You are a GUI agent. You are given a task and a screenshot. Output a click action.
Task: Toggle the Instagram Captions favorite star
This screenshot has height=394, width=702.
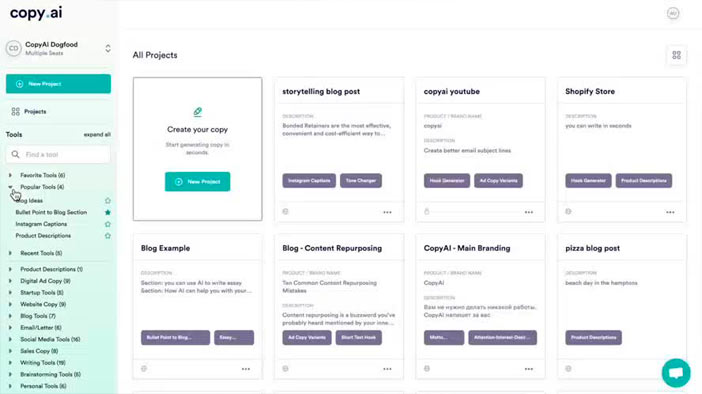point(107,224)
